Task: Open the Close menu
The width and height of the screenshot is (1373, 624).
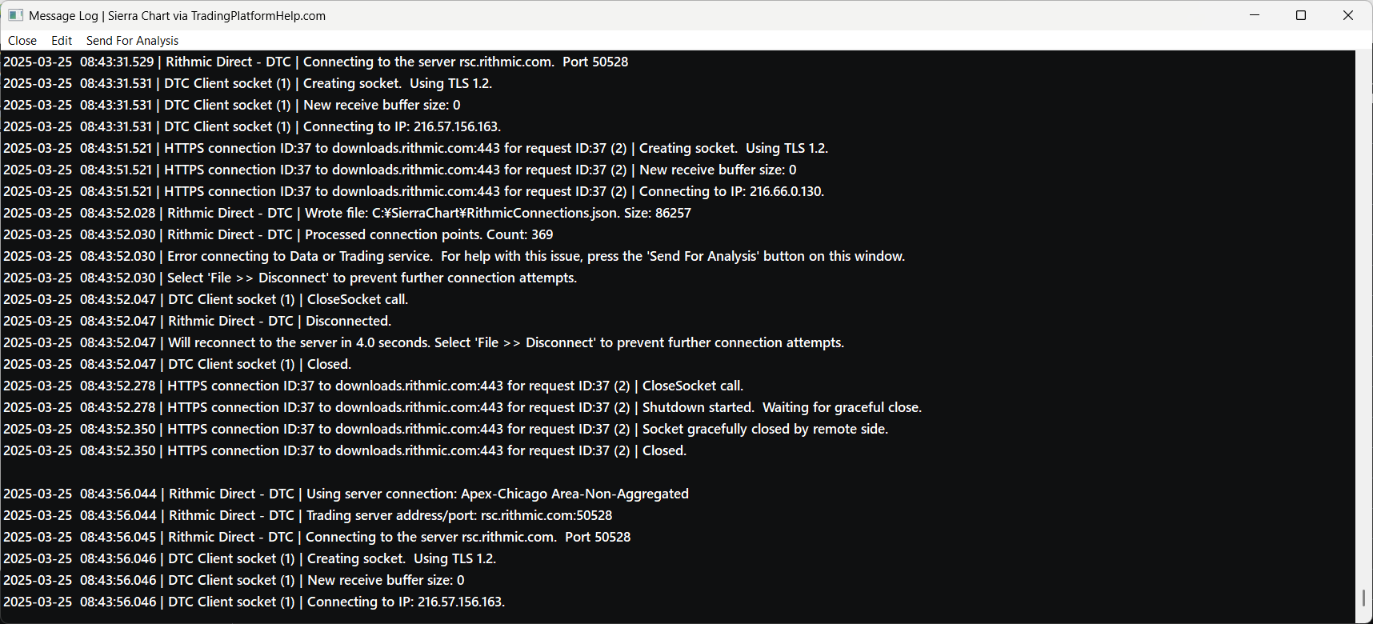Action: pos(22,41)
